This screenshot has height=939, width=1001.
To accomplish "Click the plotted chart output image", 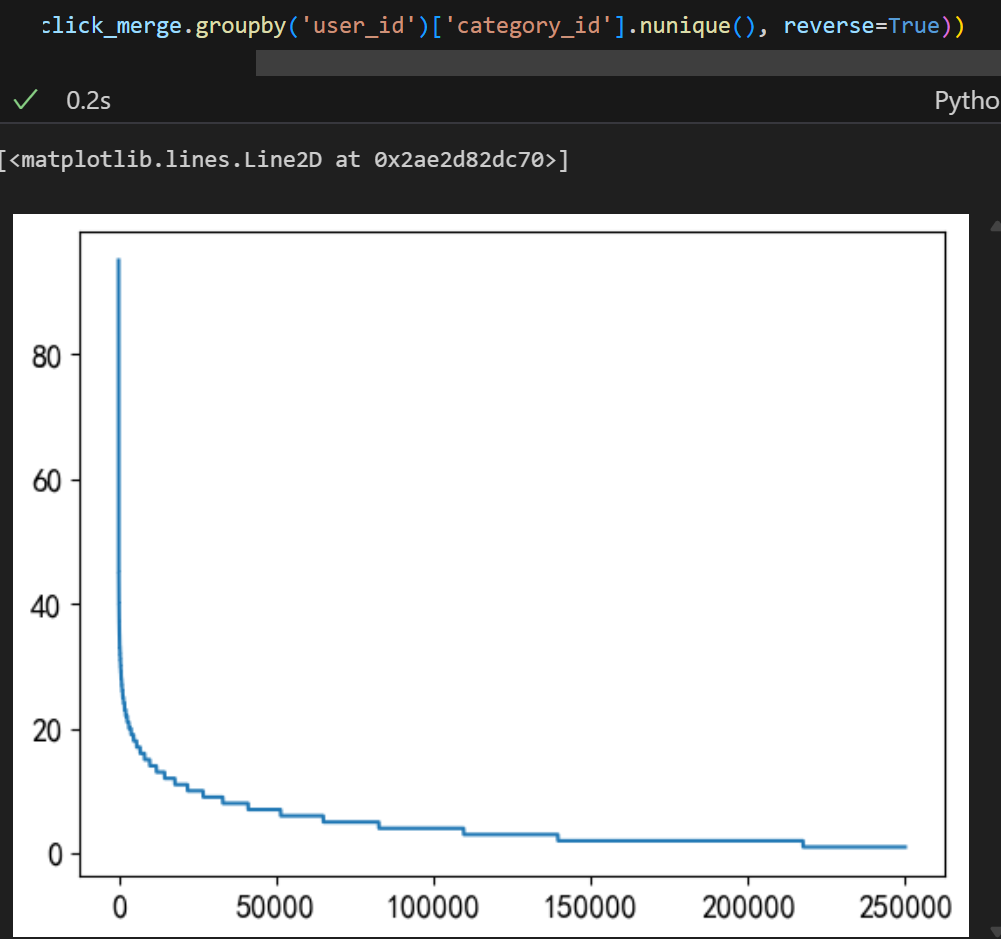I will (491, 575).
